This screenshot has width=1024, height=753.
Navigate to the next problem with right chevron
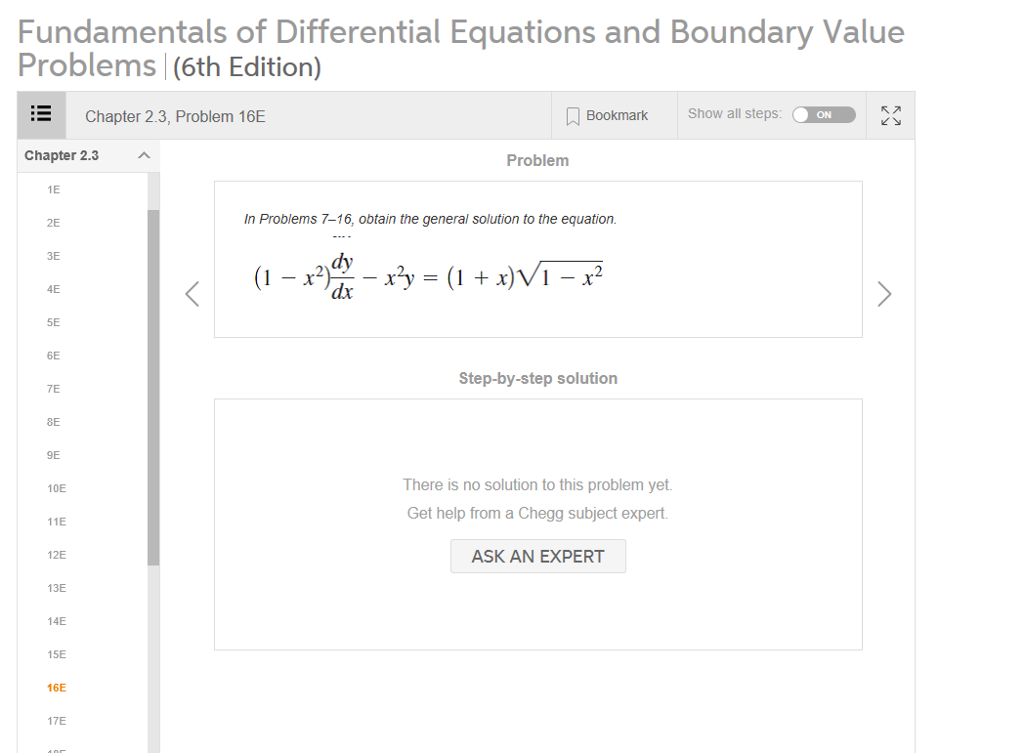[x=884, y=293]
